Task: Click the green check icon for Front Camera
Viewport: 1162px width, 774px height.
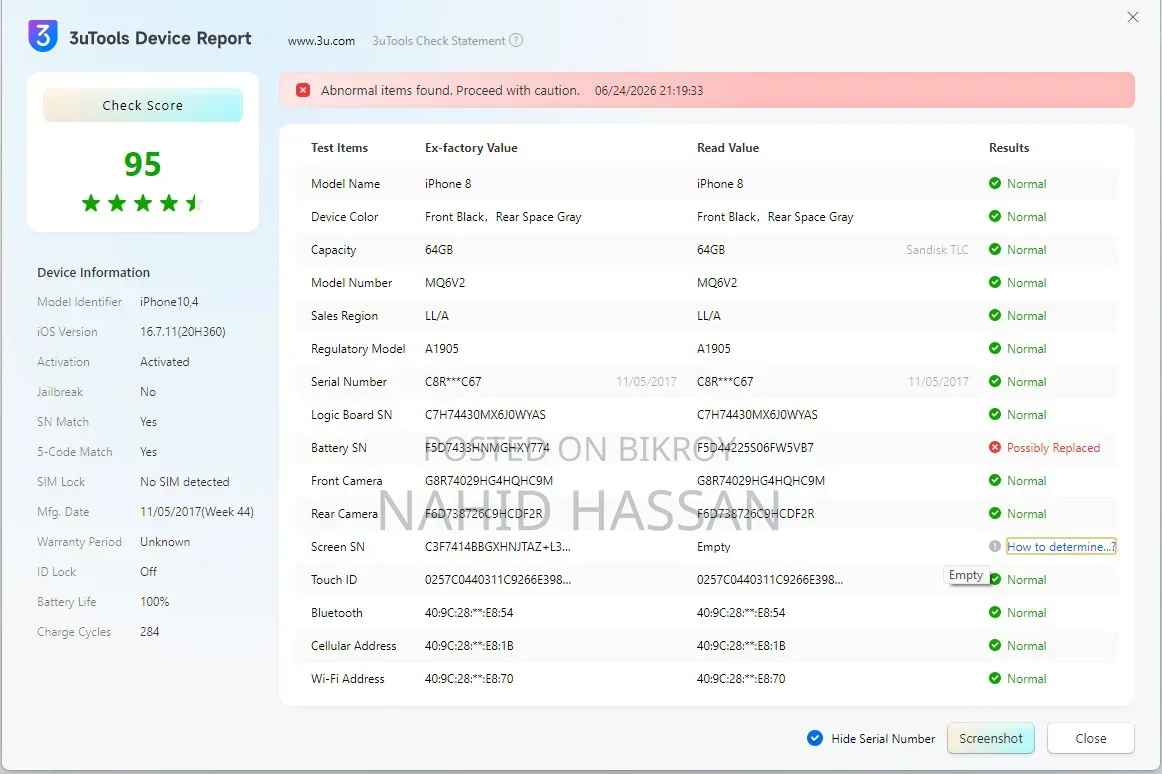Action: (995, 480)
